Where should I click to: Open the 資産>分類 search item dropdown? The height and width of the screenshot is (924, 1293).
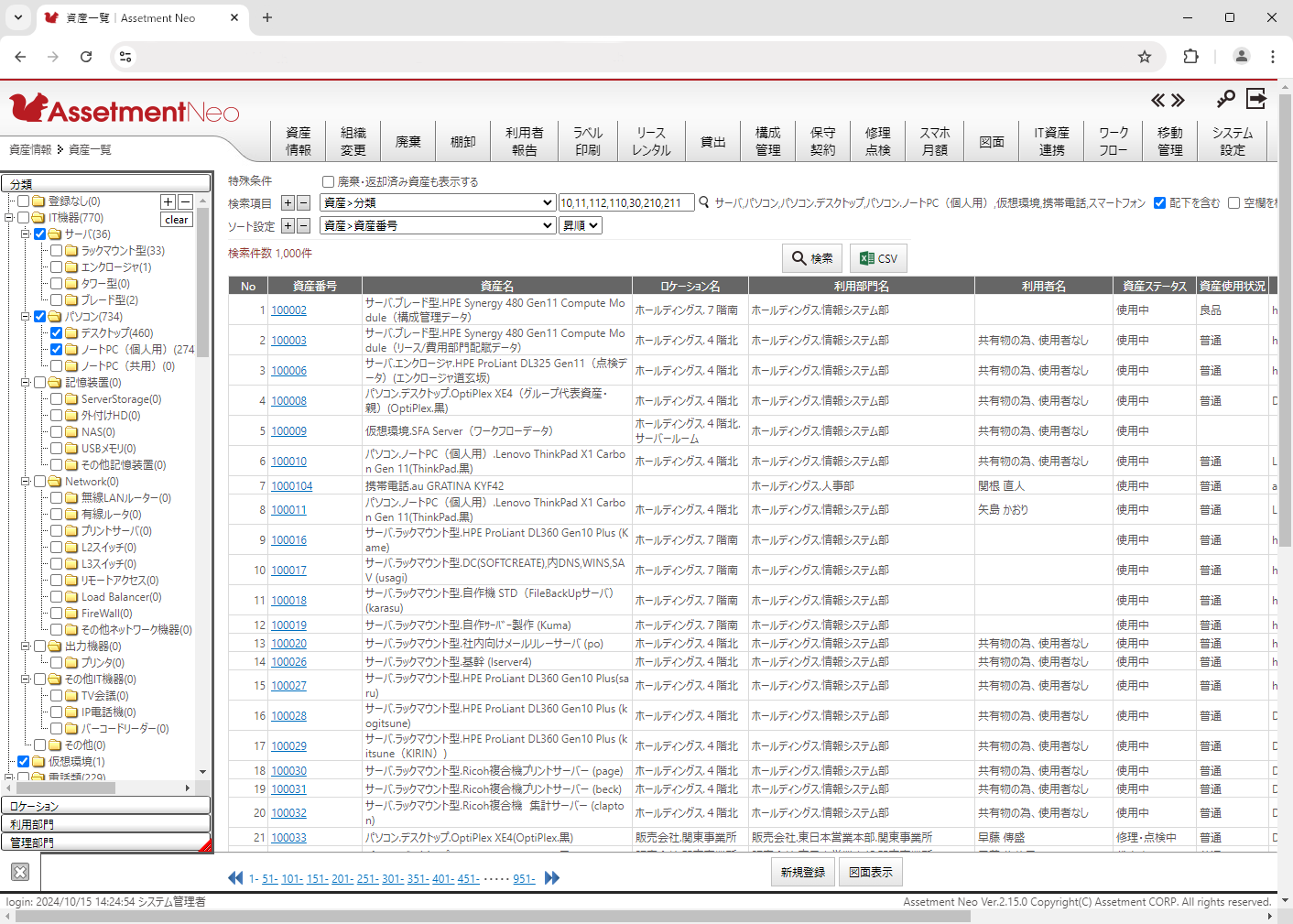pyautogui.click(x=437, y=202)
